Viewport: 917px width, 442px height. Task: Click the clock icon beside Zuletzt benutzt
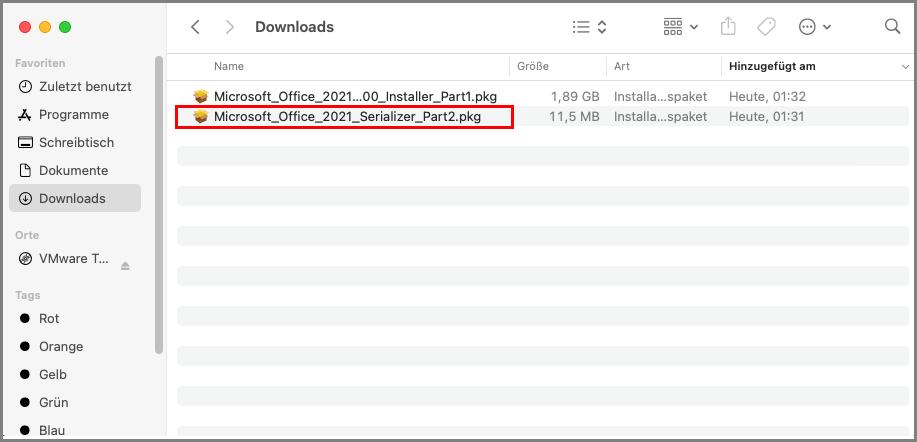coord(25,87)
